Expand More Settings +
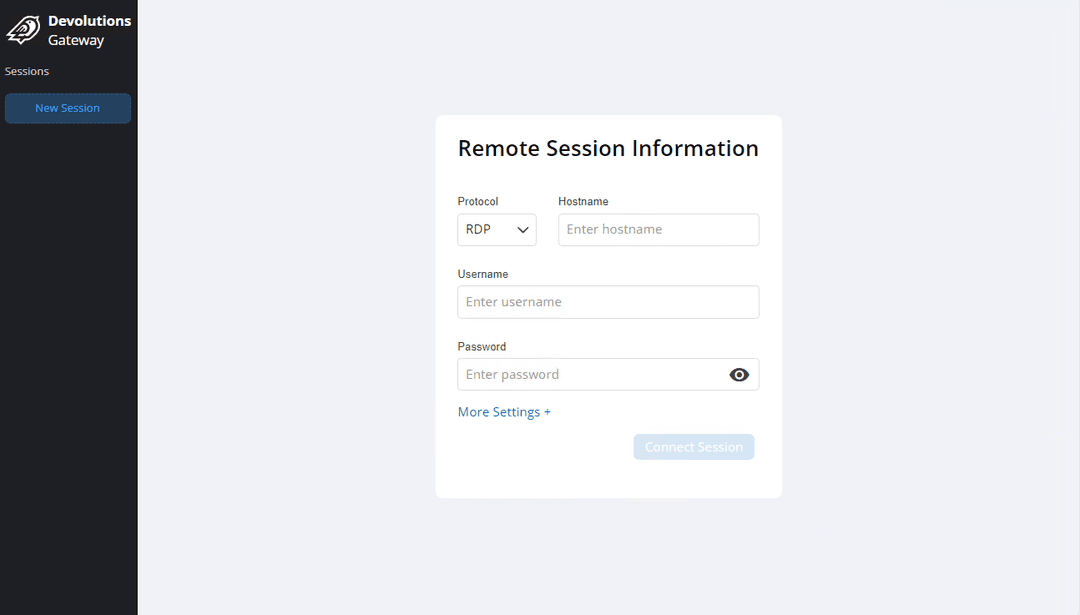 pyautogui.click(x=503, y=412)
